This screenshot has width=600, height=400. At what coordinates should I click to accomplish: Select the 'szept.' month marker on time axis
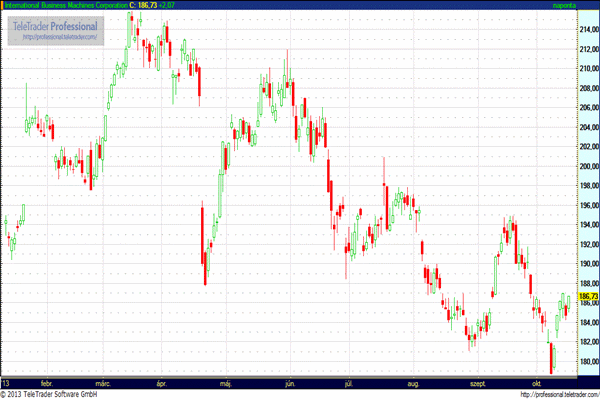(475, 382)
